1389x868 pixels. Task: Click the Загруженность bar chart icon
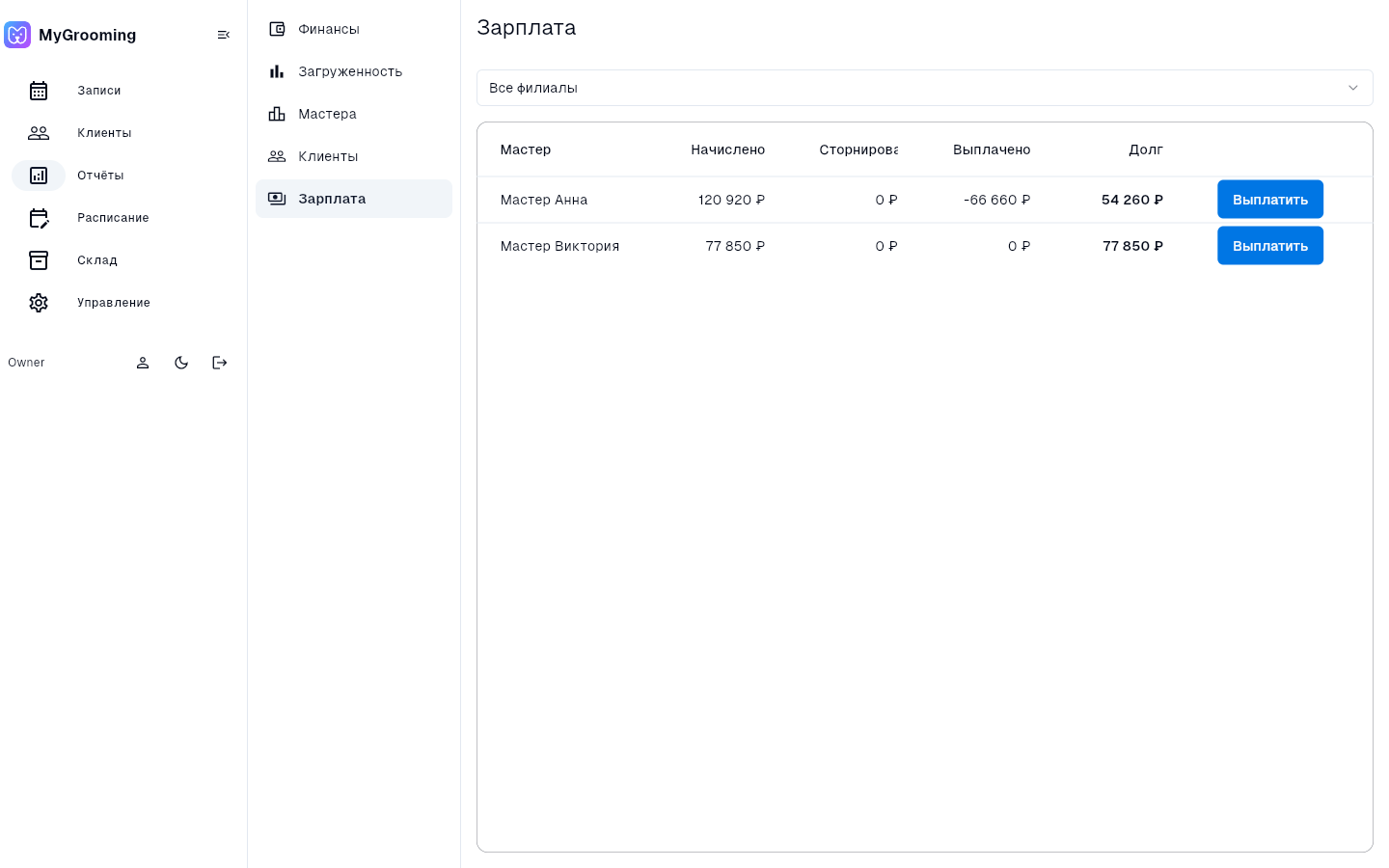277,71
